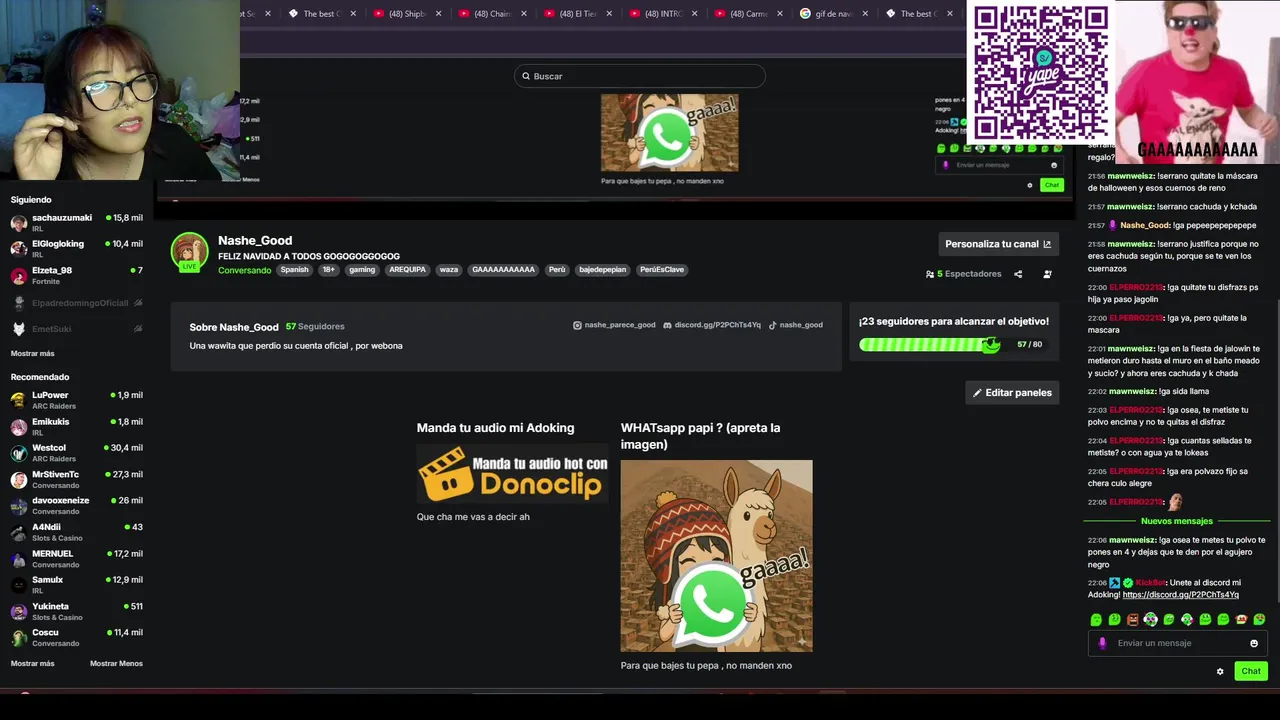Click Elzeta_98 avatar in sidebar
Viewport: 1280px width, 720px height.
(x=19, y=276)
